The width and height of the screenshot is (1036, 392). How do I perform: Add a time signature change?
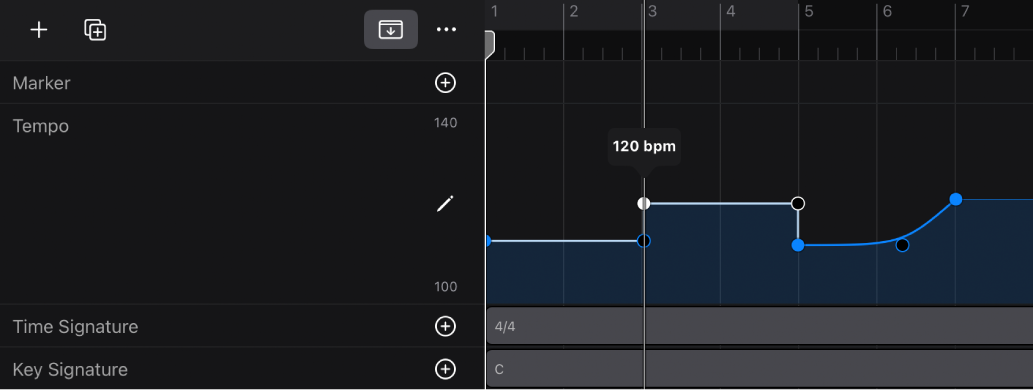[445, 327]
